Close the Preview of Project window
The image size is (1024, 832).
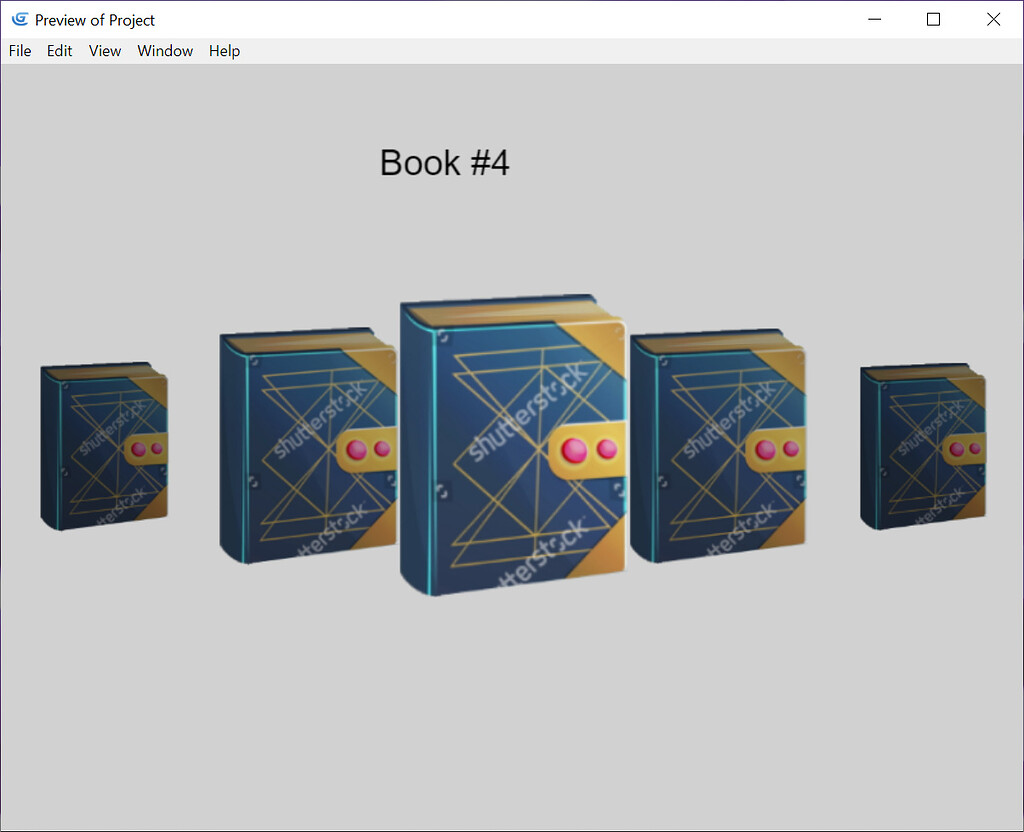point(993,19)
